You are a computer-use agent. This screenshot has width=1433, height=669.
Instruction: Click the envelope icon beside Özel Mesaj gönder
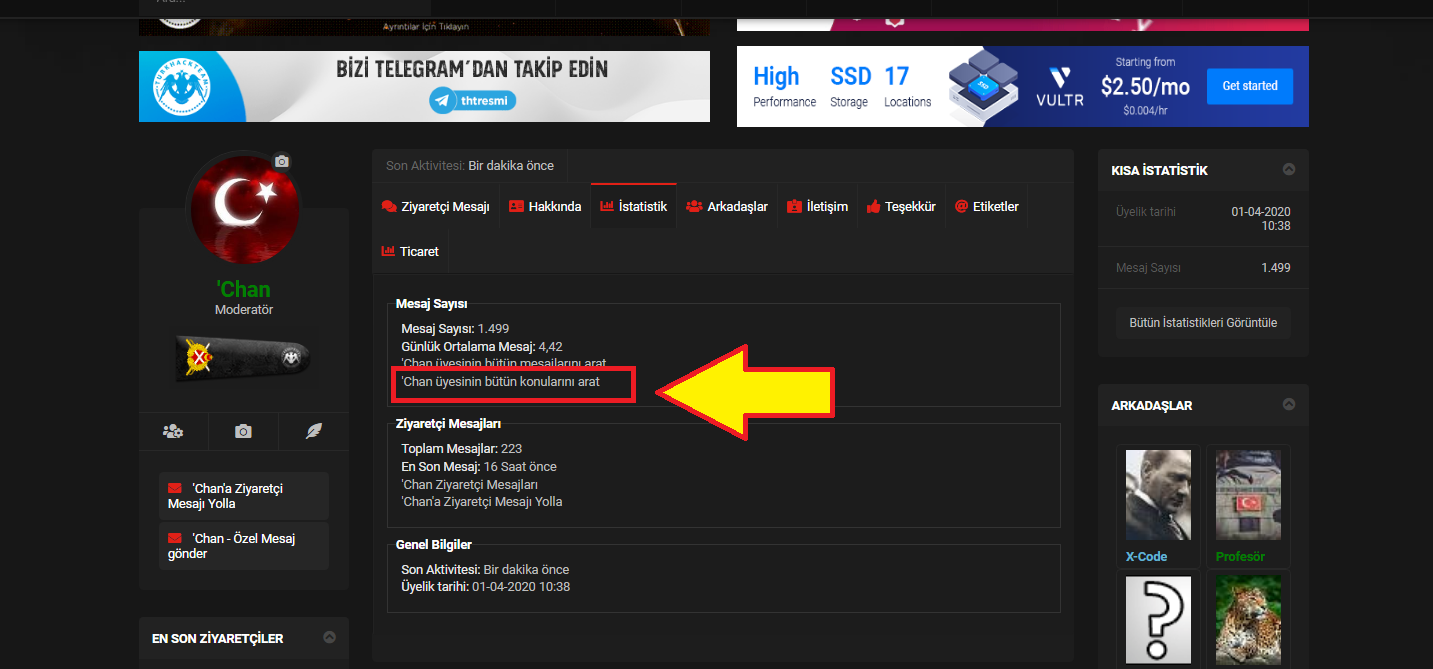(x=175, y=538)
